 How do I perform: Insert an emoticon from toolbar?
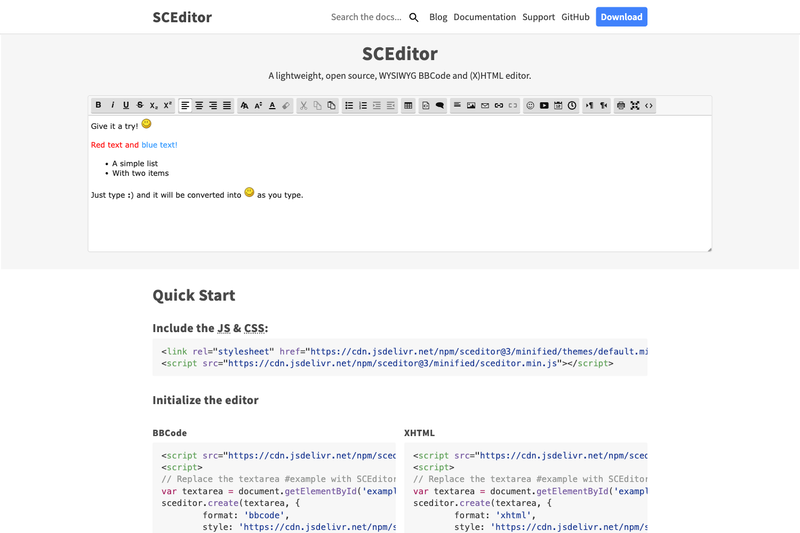pyautogui.click(x=530, y=105)
